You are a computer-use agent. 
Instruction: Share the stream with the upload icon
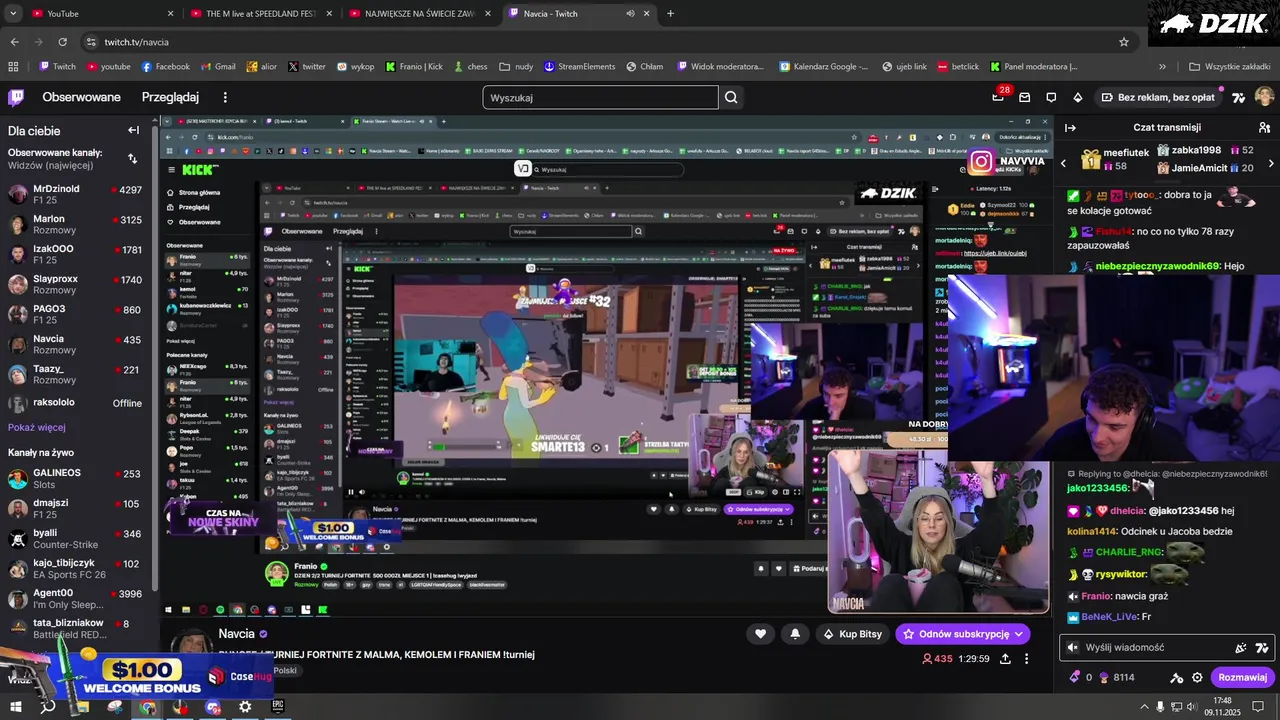coord(1005,659)
